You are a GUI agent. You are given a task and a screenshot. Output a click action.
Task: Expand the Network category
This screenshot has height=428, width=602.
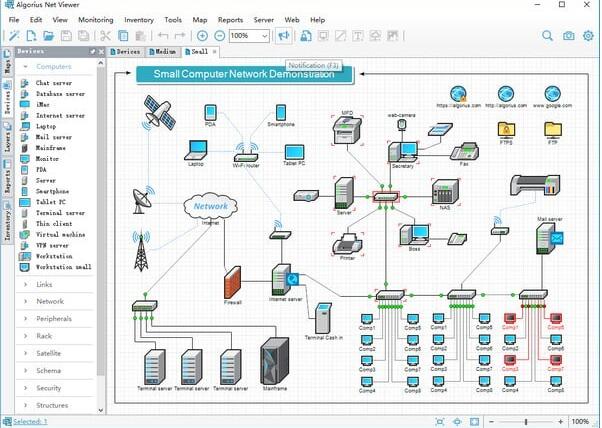[25, 301]
